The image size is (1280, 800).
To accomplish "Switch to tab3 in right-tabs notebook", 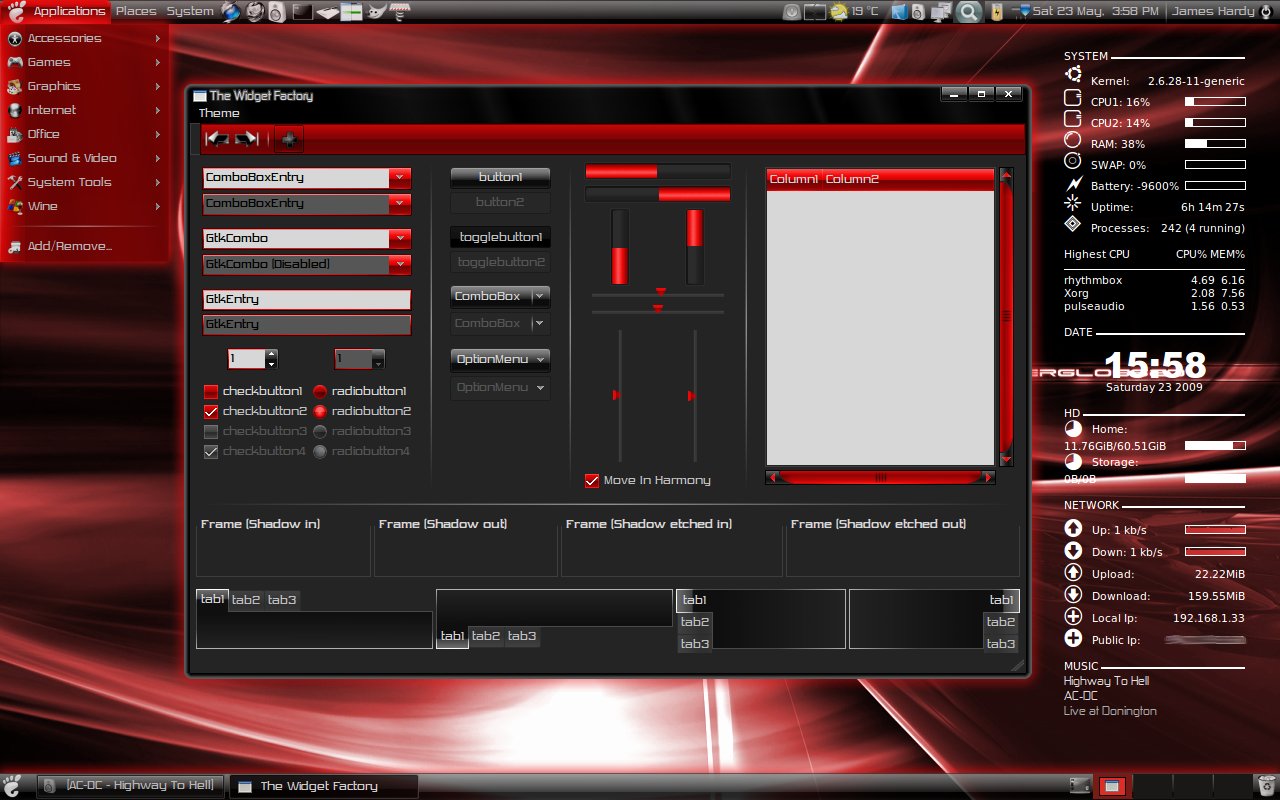I will tap(1001, 644).
